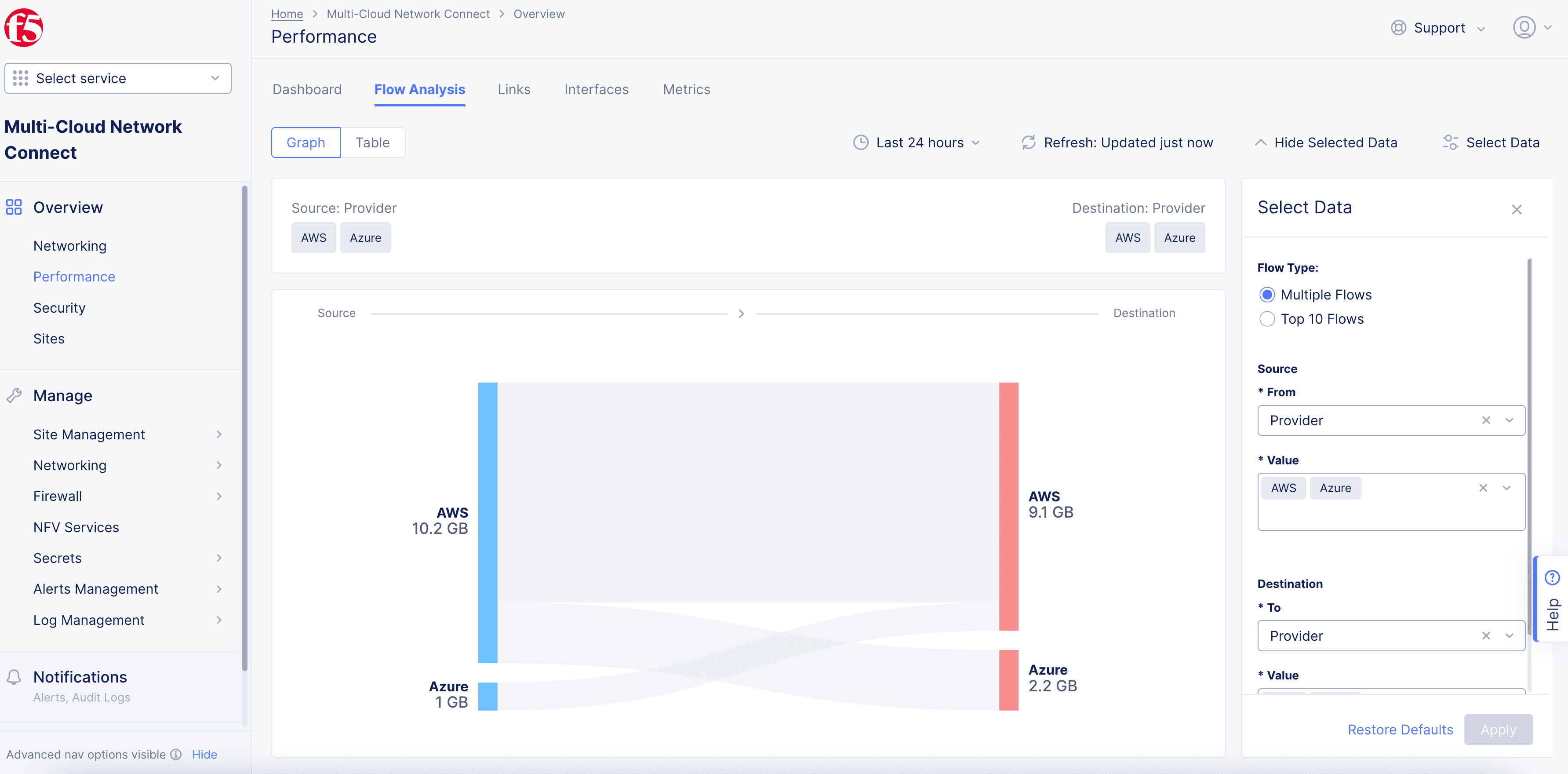Click the arrow between Source and Destination

coord(741,314)
